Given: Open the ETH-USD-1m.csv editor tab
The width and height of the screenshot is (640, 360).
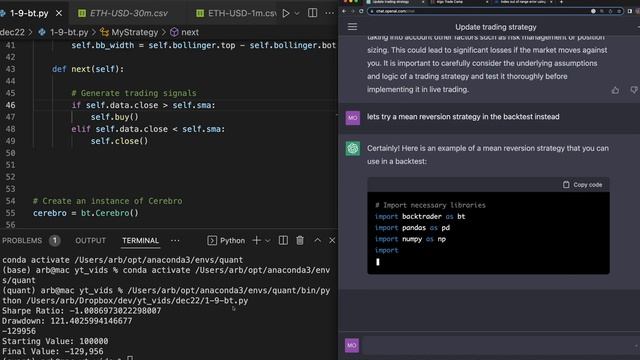Looking at the screenshot, I should coord(237,13).
